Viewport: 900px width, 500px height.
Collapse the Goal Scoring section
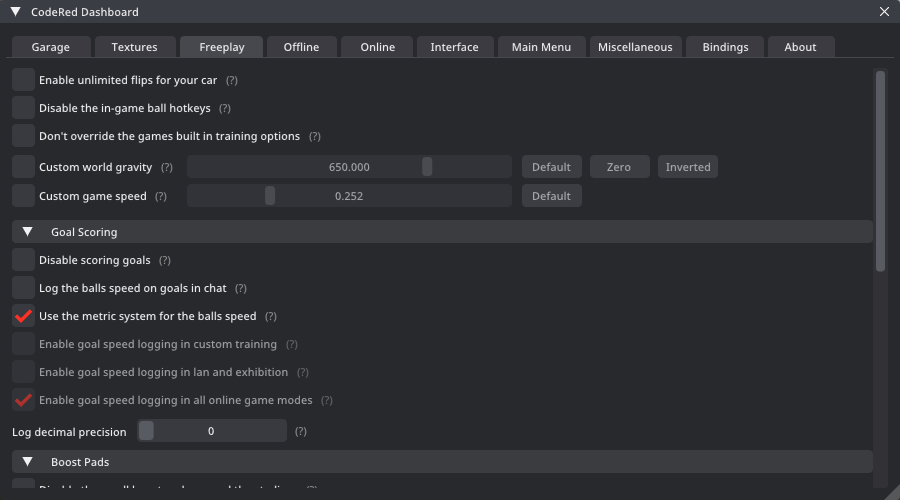(28, 232)
